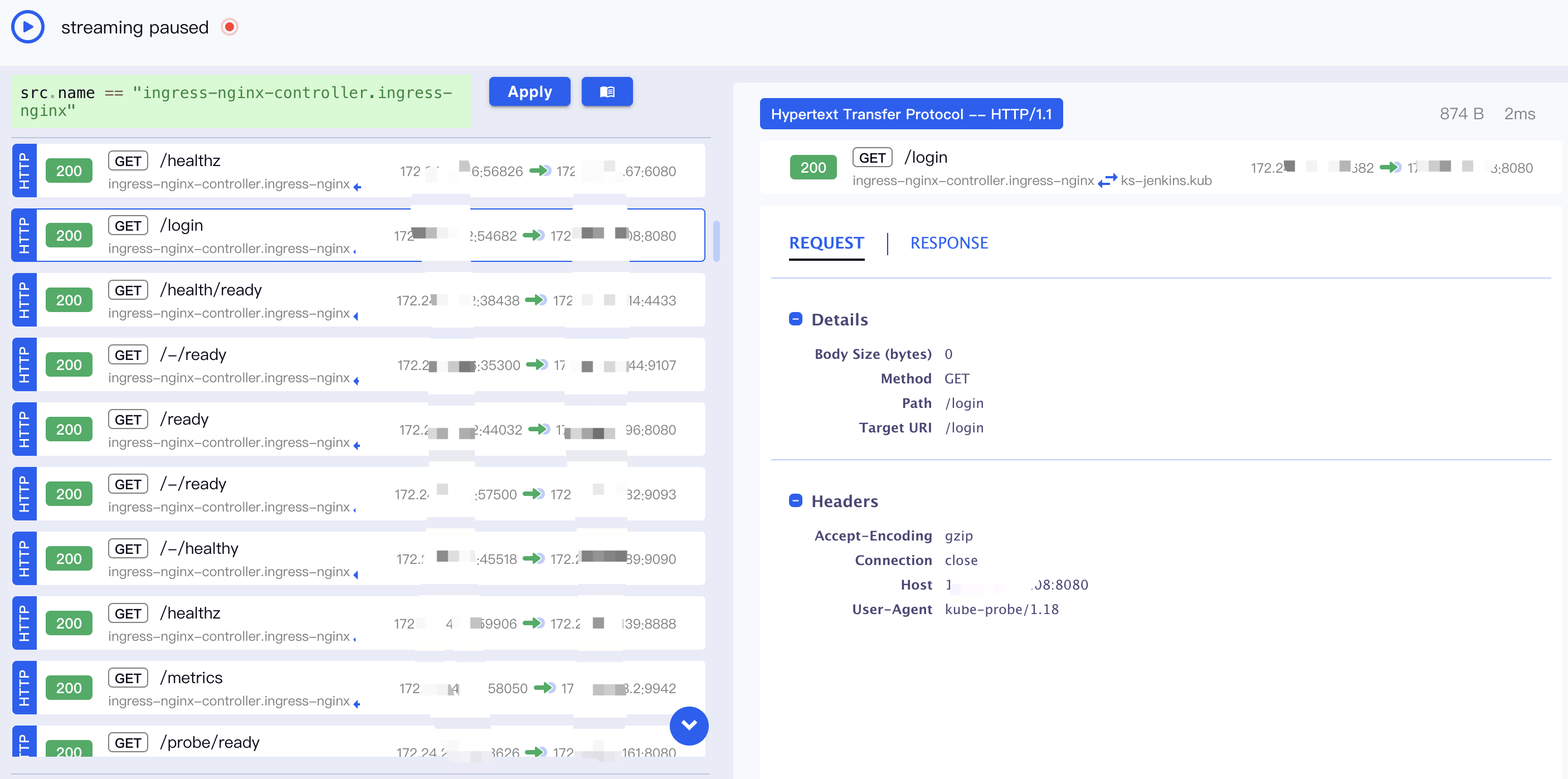Click the GET method badge in detail panel
The height and width of the screenshot is (779, 1568).
point(872,158)
